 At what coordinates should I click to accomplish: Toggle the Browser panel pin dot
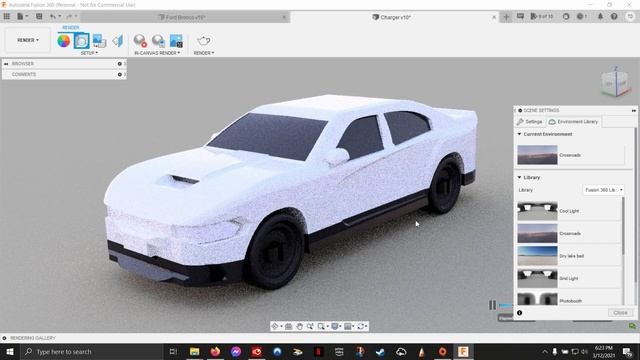click(x=120, y=64)
